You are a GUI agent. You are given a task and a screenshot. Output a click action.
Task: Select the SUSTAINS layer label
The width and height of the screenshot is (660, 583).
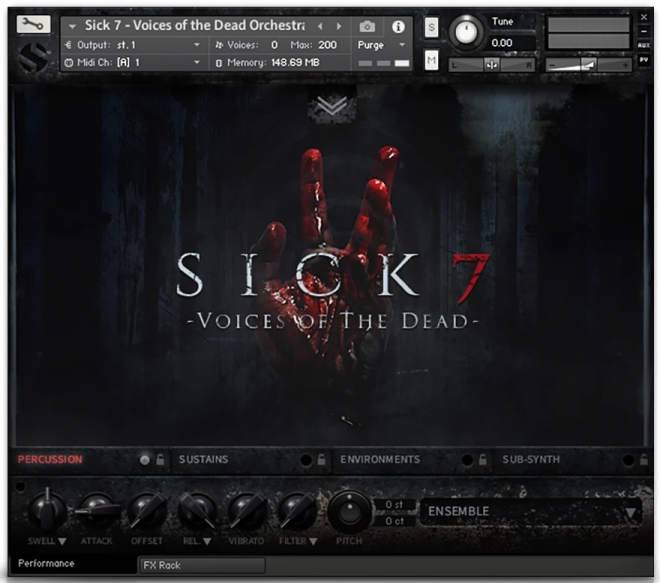(203, 460)
